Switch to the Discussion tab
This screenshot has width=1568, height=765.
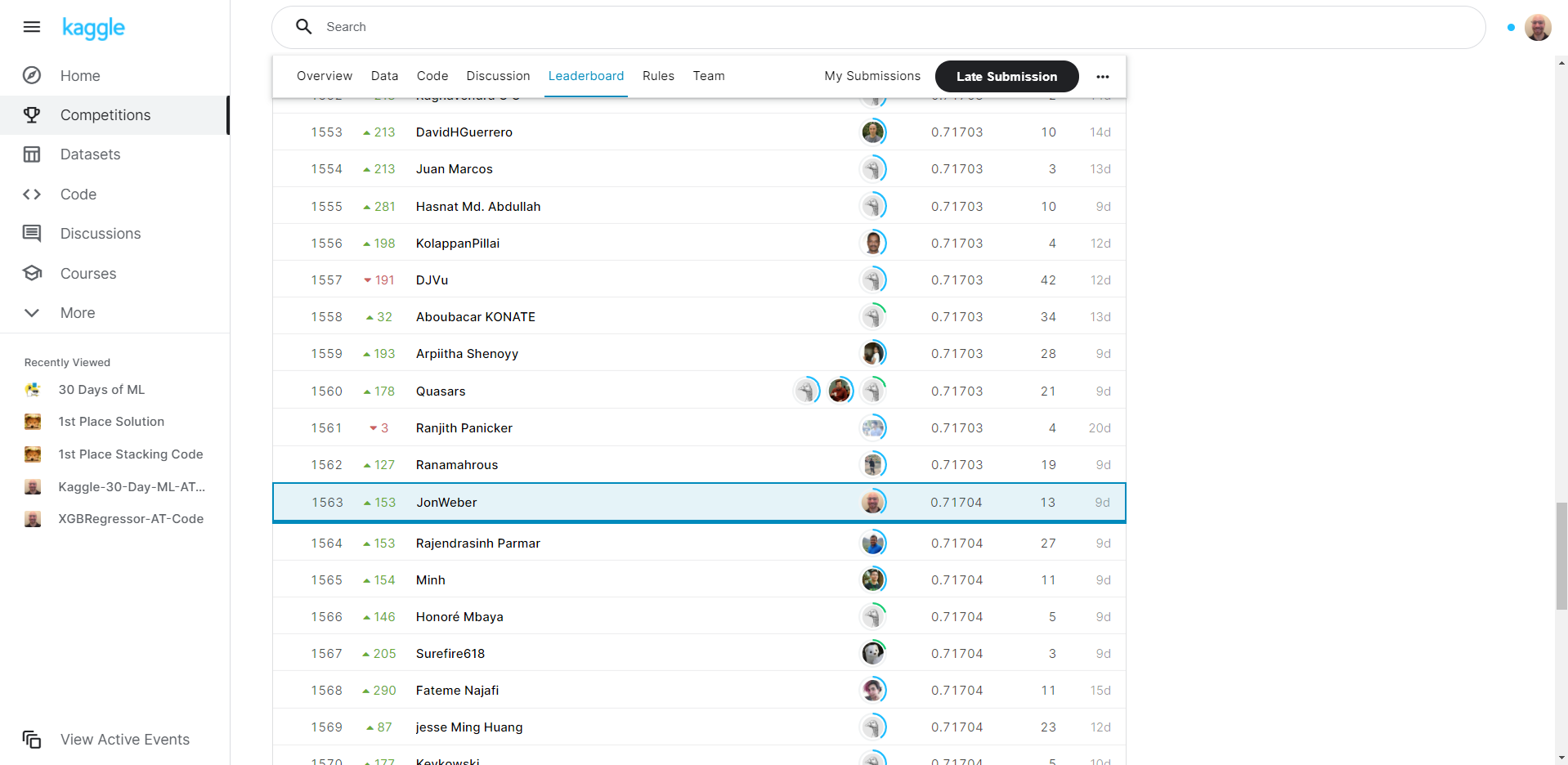(498, 76)
